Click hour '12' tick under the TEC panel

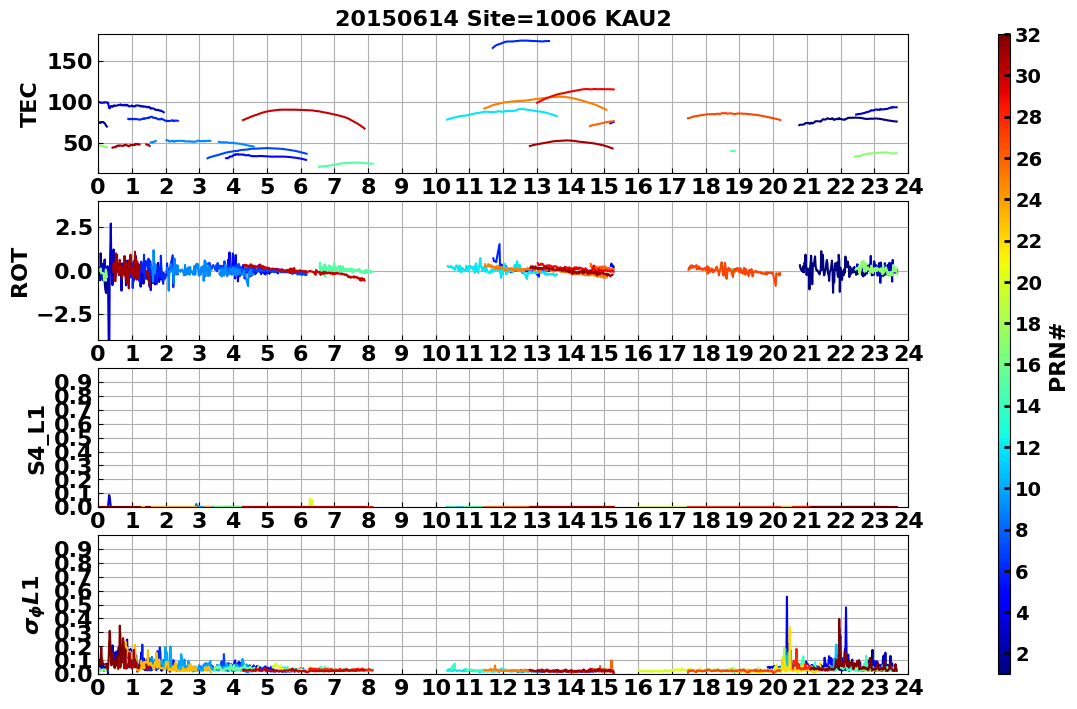503,186
